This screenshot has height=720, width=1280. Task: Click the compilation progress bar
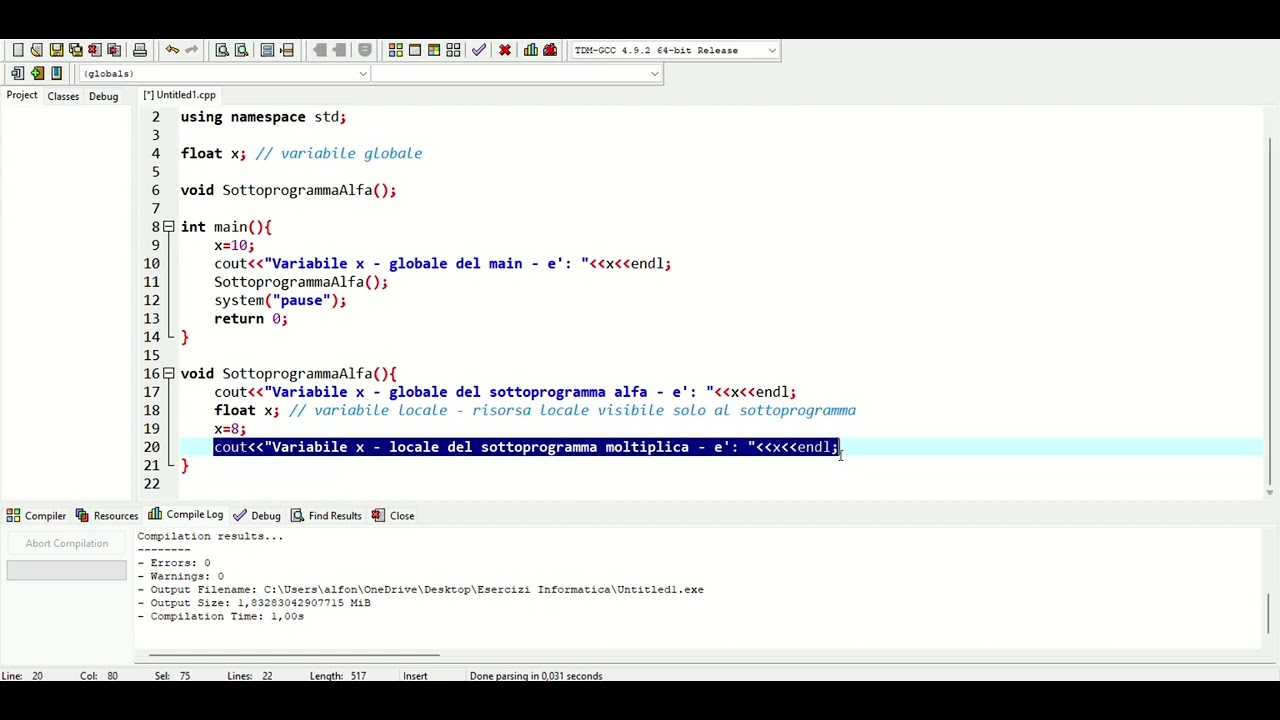(x=67, y=571)
